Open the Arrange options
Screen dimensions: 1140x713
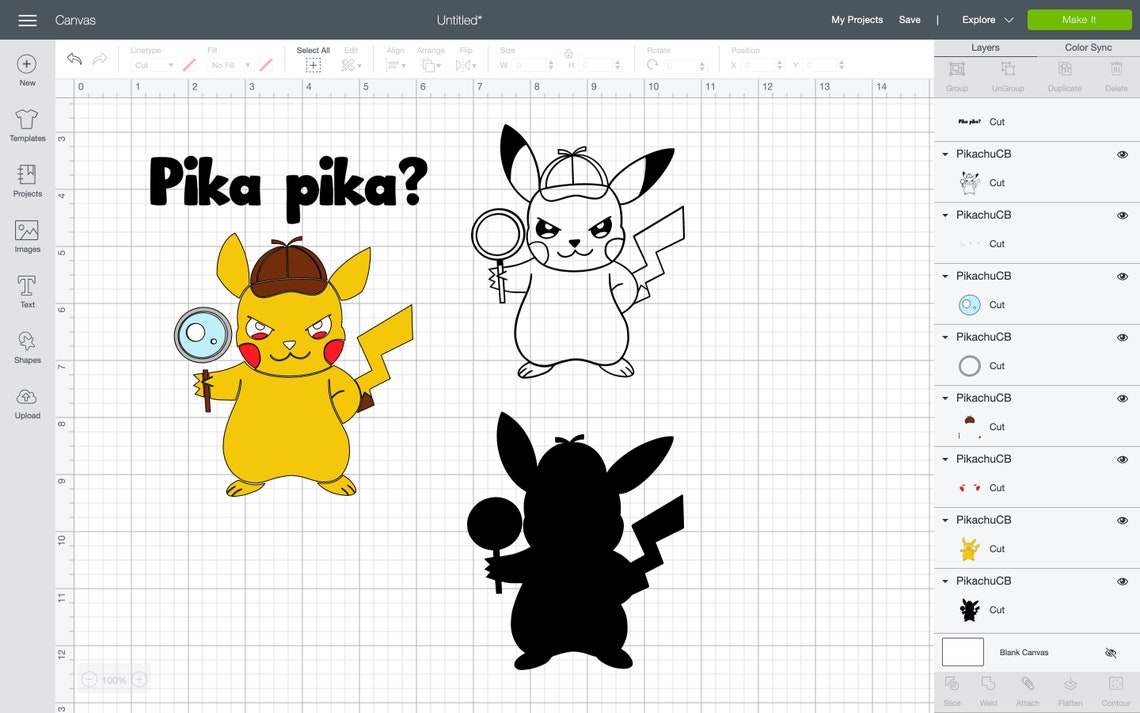pyautogui.click(x=431, y=65)
